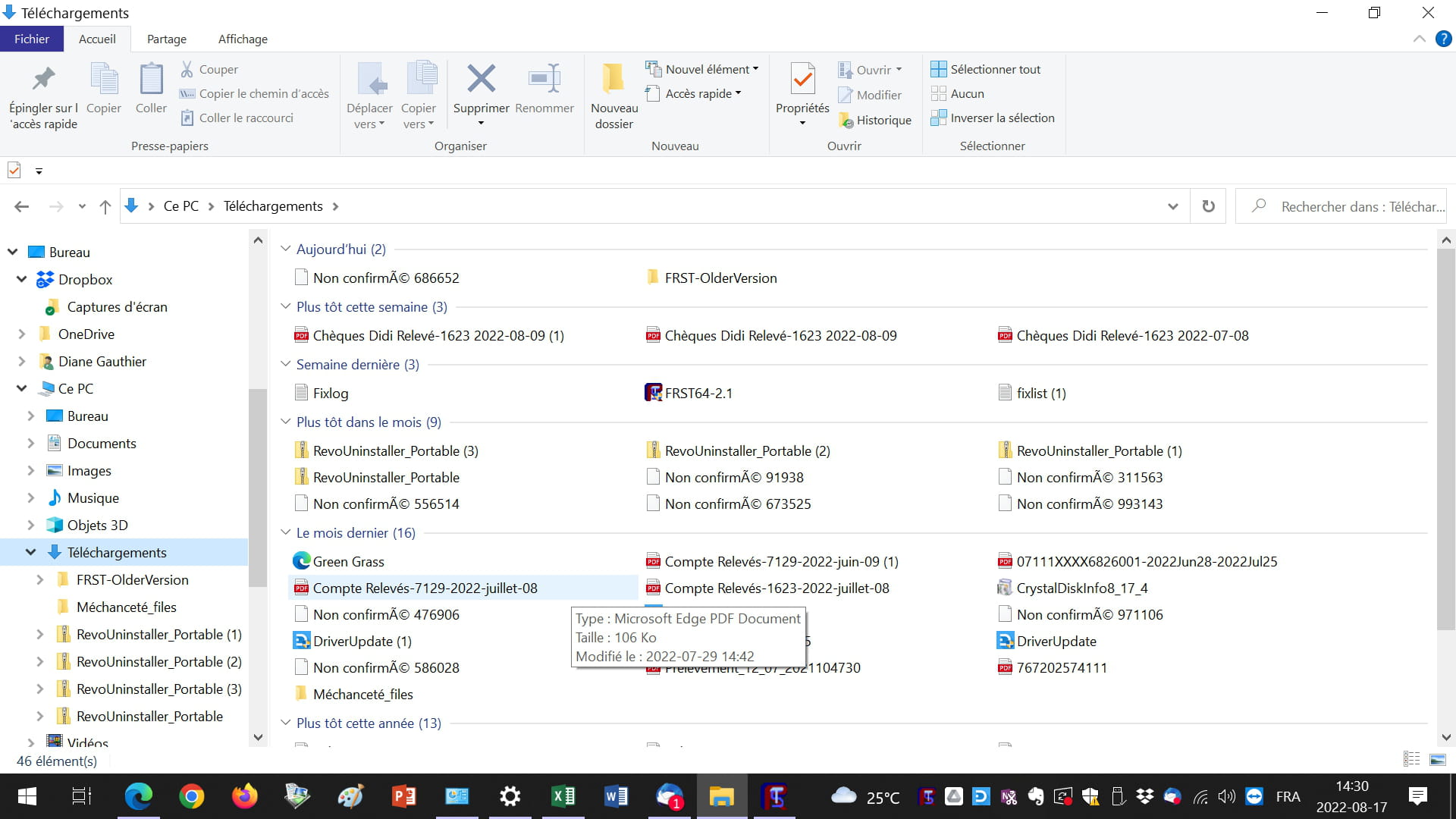Collapse the Le mois dernier group
1456x819 pixels.
point(285,532)
